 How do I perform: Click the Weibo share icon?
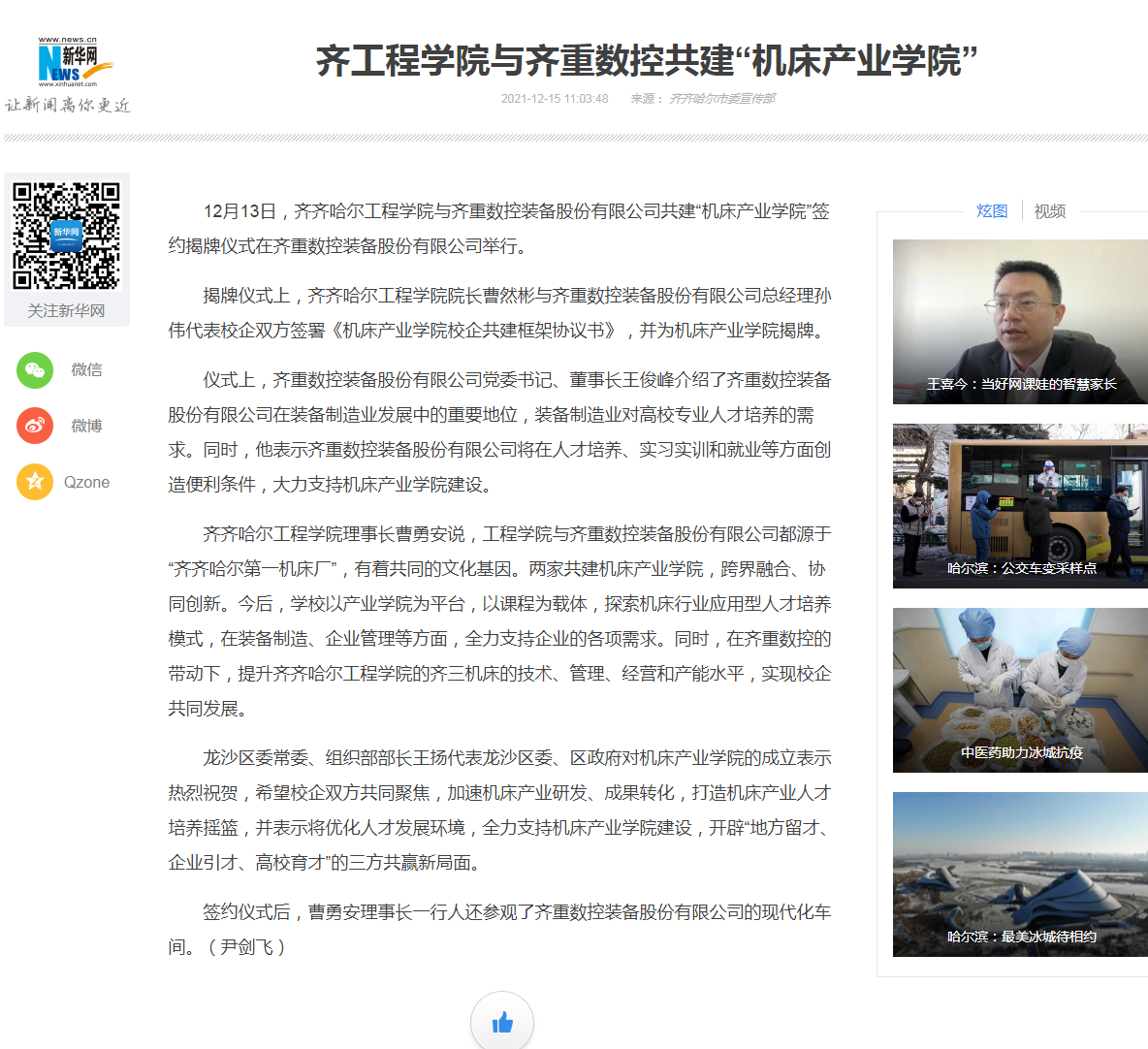coord(35,426)
